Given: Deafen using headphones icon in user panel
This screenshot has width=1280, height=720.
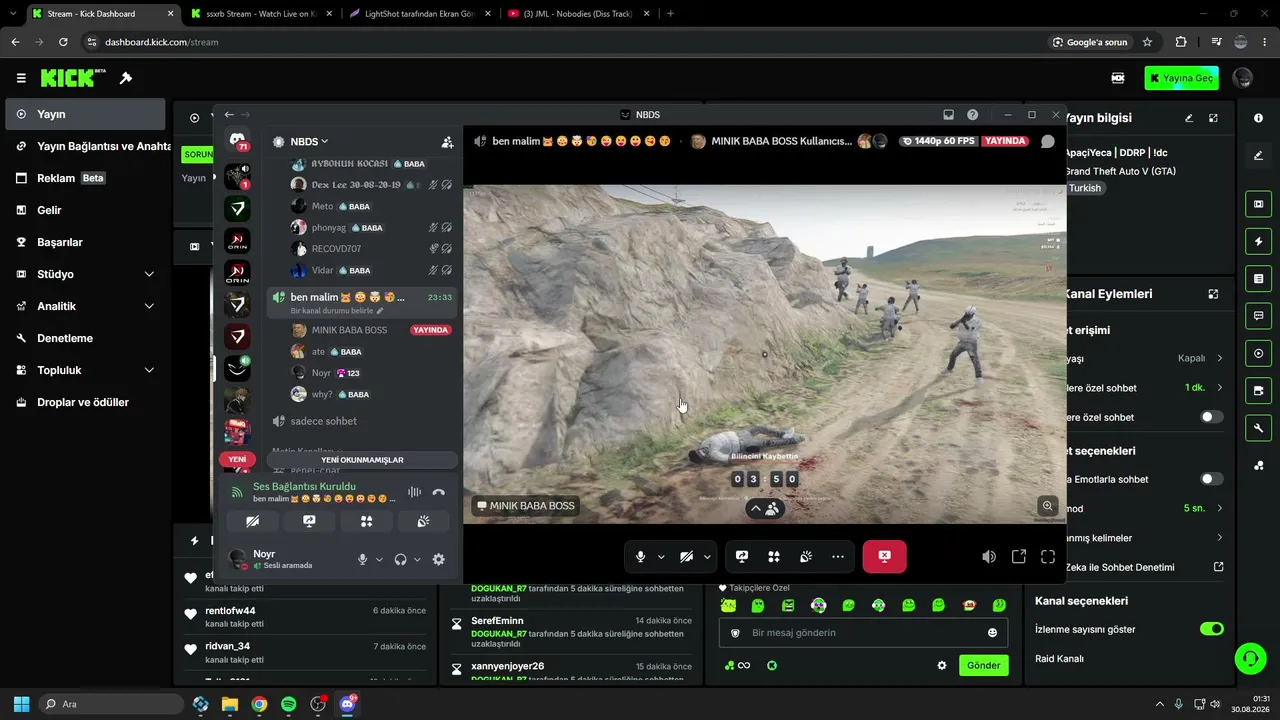Looking at the screenshot, I should click(400, 560).
